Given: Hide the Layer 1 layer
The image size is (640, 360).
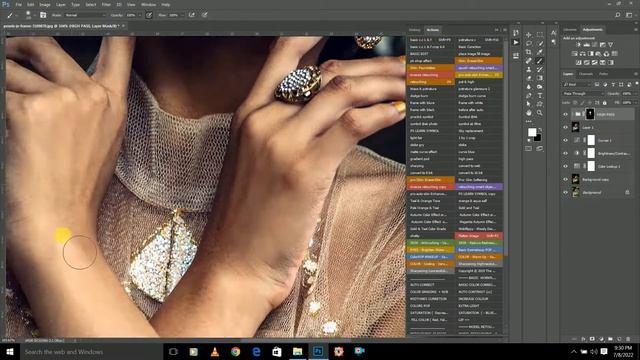Looking at the screenshot, I should click(x=566, y=127).
